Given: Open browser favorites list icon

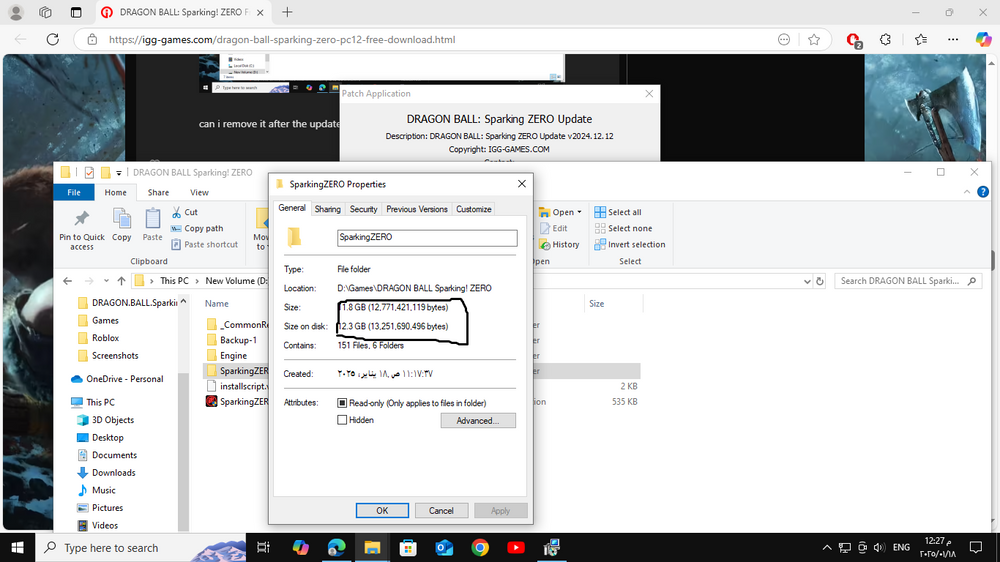Looking at the screenshot, I should click(920, 40).
